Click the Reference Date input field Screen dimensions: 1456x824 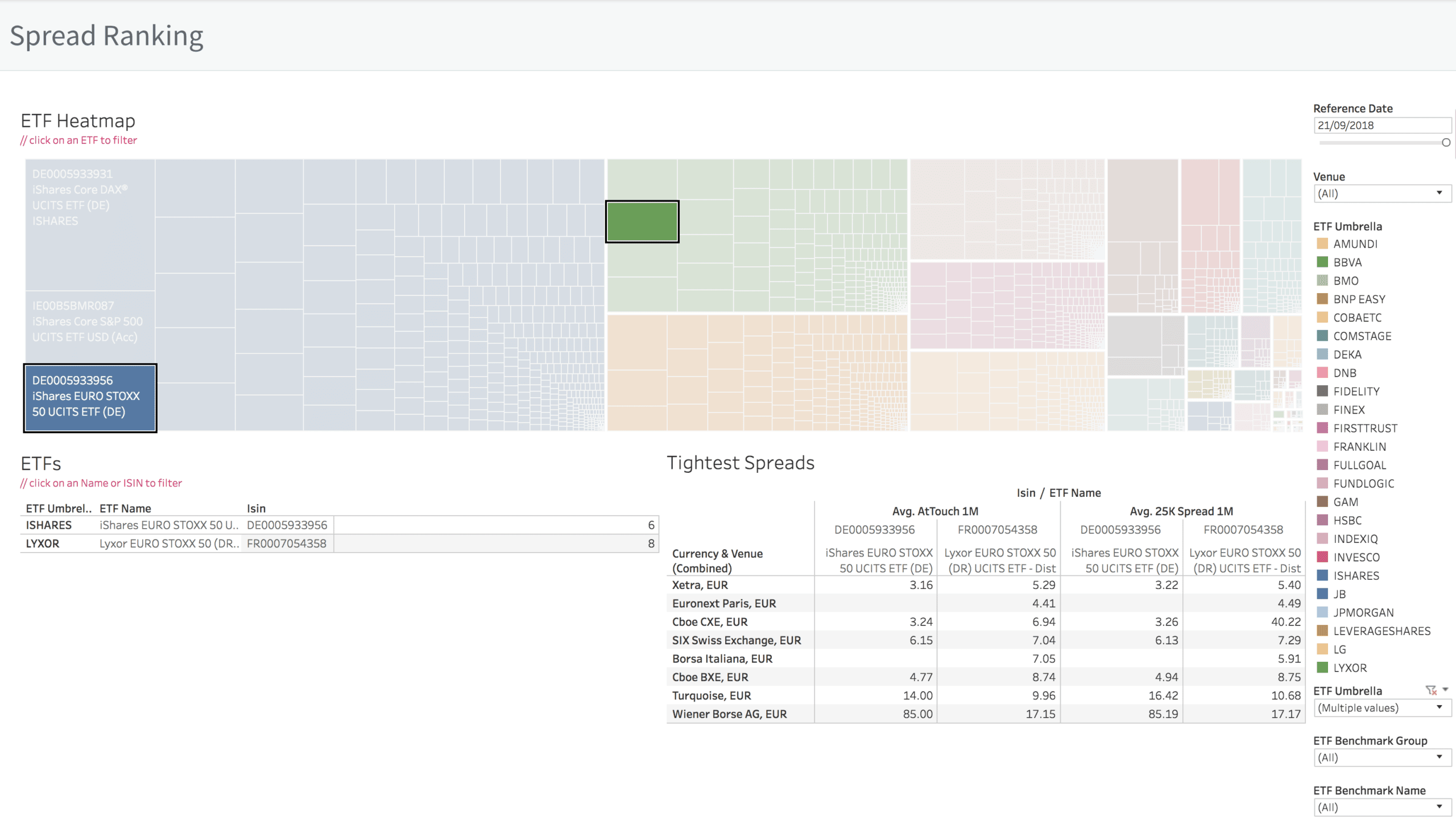pyautogui.click(x=1382, y=125)
